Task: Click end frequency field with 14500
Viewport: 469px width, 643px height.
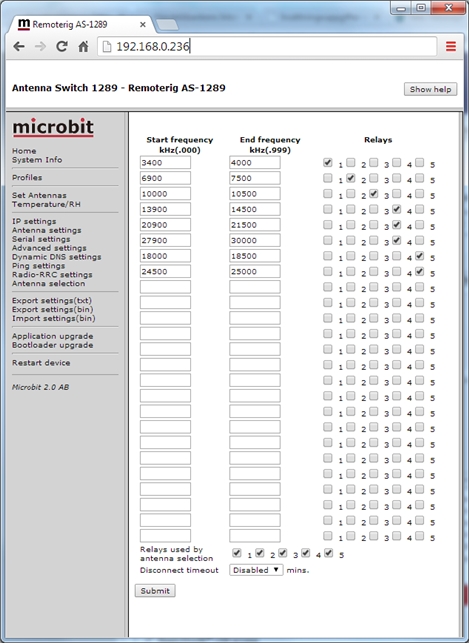Action: click(x=255, y=209)
